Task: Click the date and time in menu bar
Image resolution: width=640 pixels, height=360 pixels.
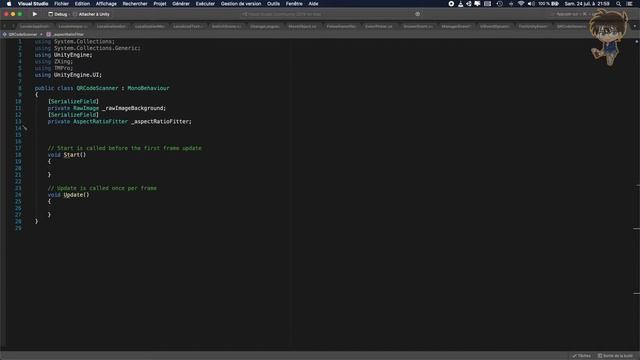Action: coord(587,4)
